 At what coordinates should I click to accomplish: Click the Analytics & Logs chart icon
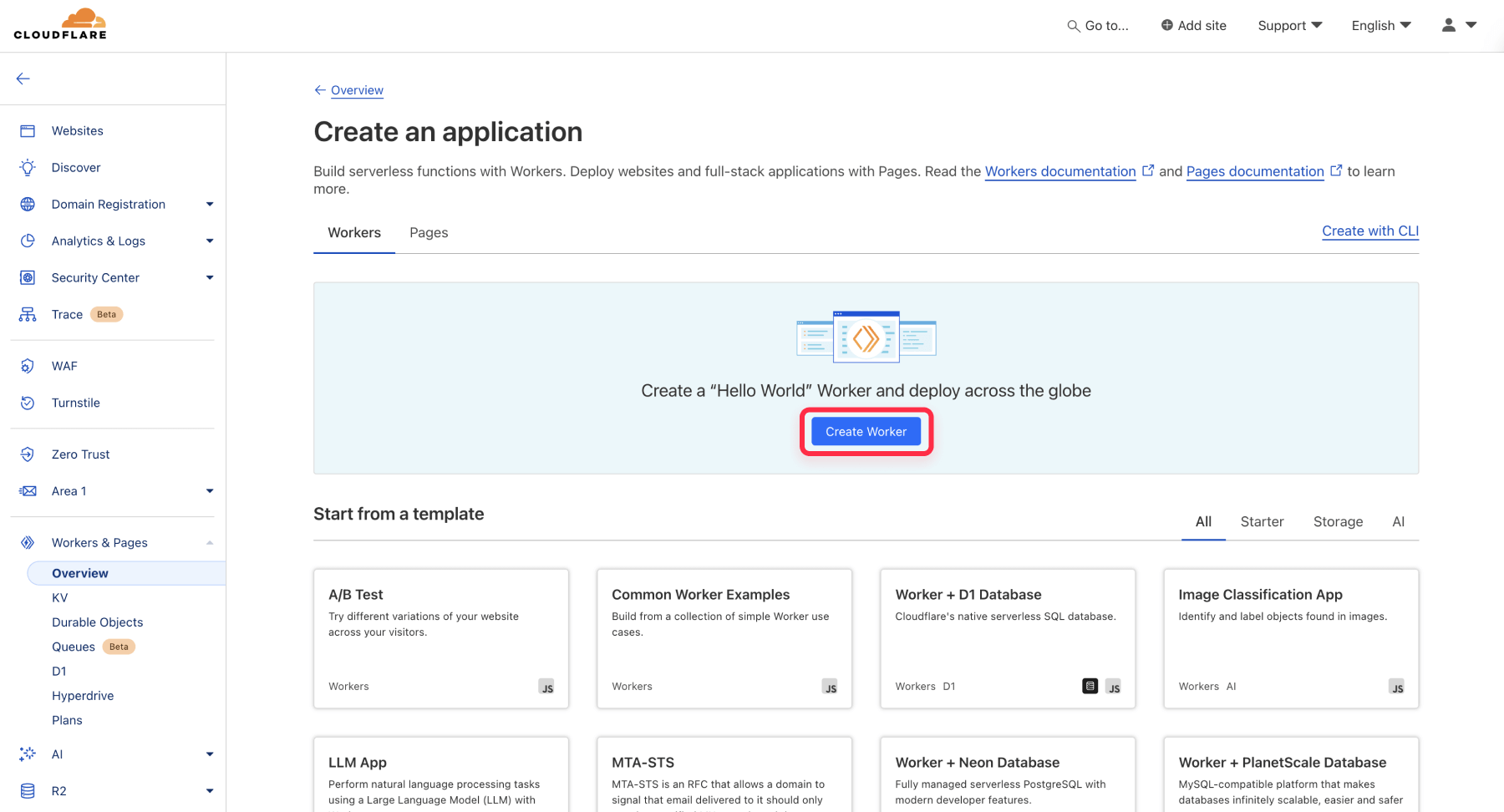28,241
